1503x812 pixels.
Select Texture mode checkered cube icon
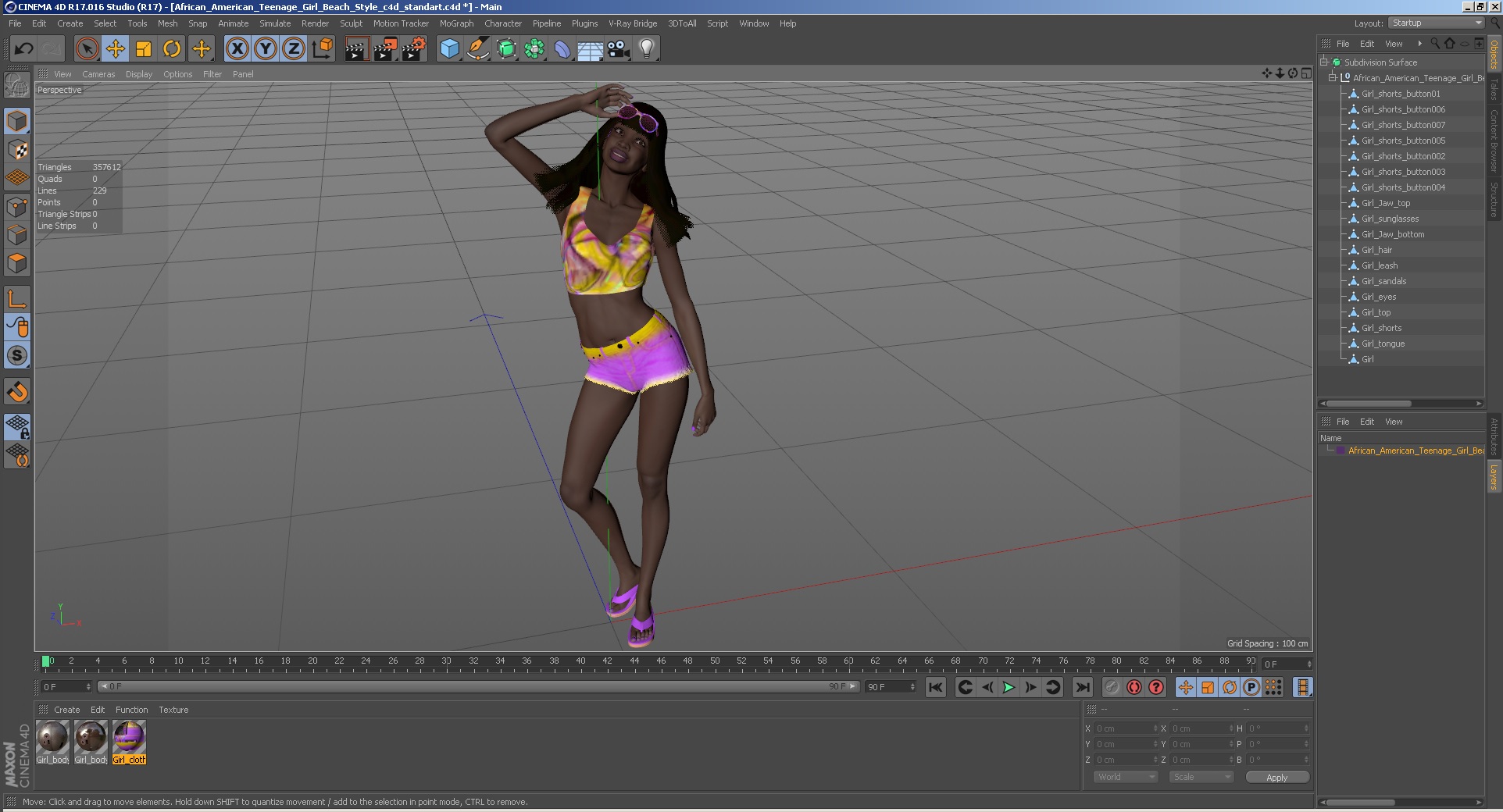click(x=17, y=149)
